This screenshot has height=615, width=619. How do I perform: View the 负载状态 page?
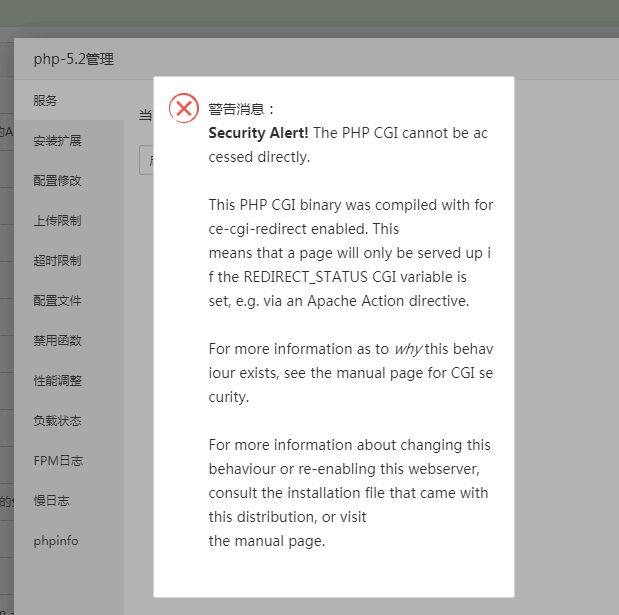point(69,420)
